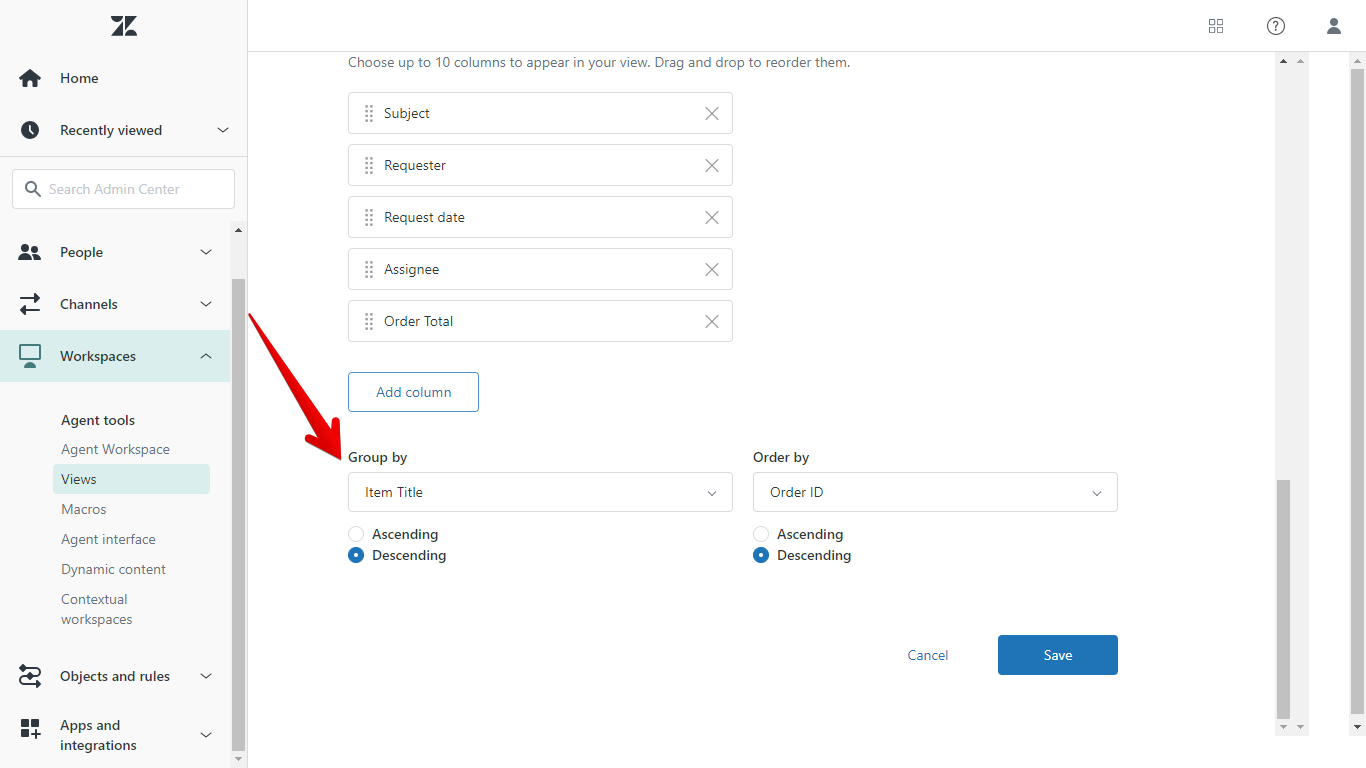Click the Agent tools heading
The height and width of the screenshot is (768, 1366).
click(98, 420)
